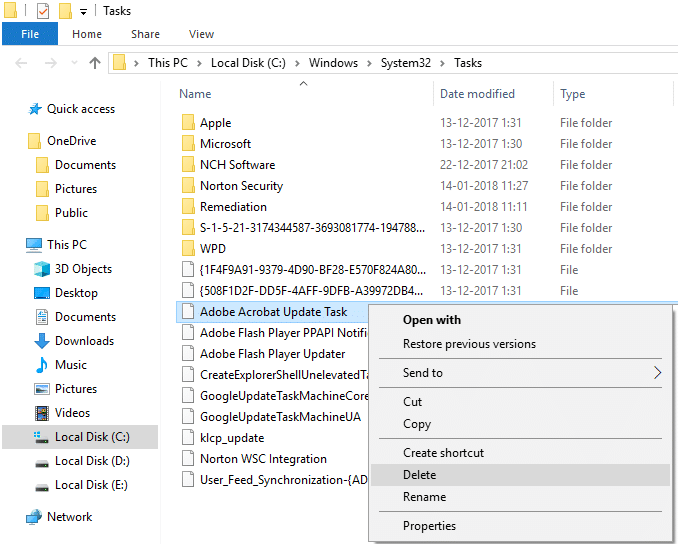Screen dimensions: 678x544
Task: Expand the Send to submenu arrow
Action: click(x=657, y=373)
